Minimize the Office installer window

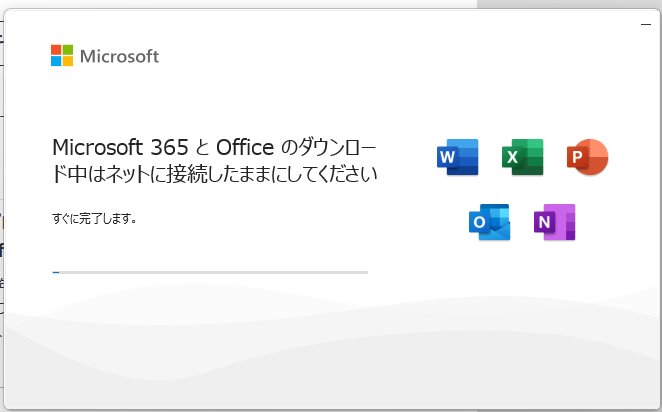(x=646, y=24)
